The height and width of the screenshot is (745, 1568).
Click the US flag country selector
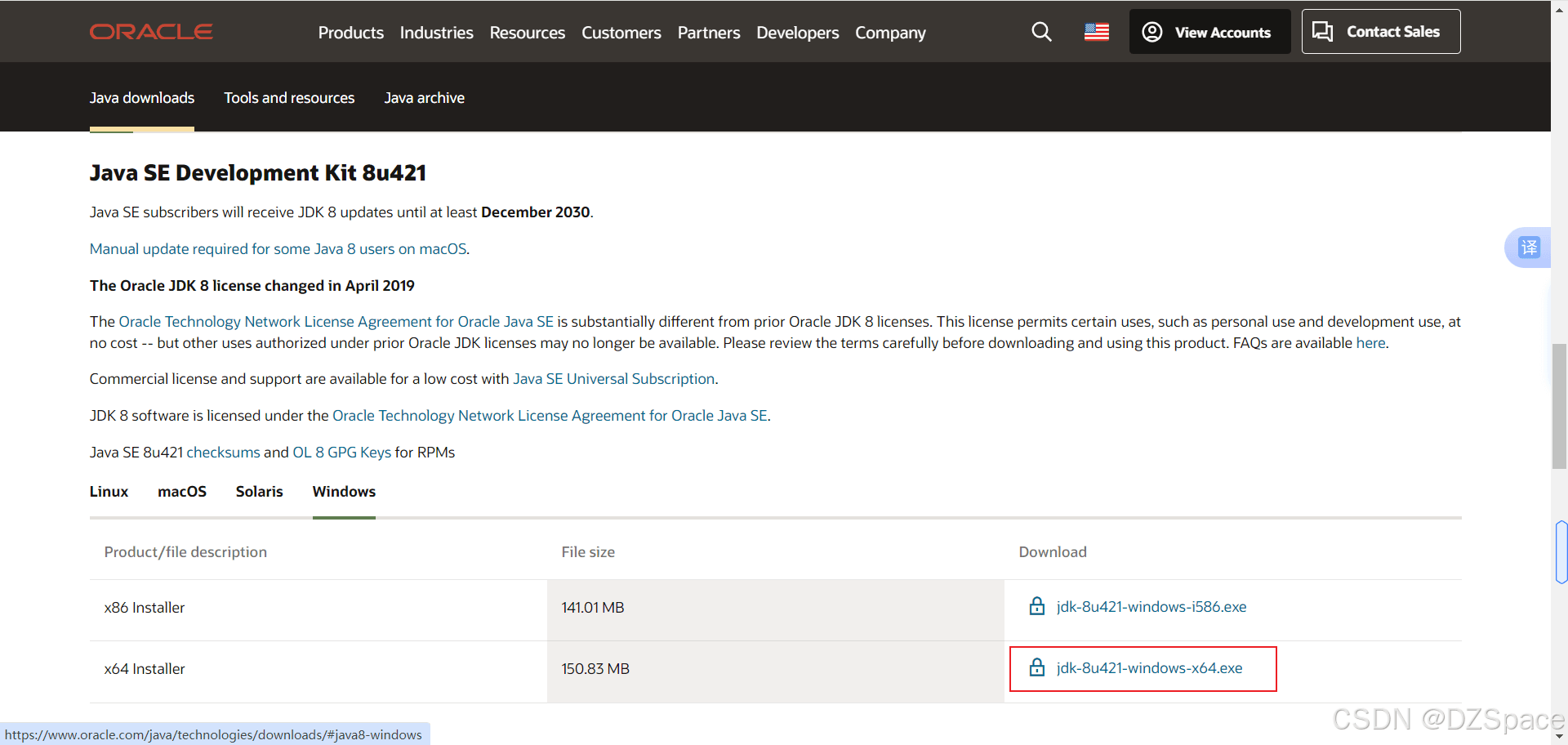[x=1096, y=32]
